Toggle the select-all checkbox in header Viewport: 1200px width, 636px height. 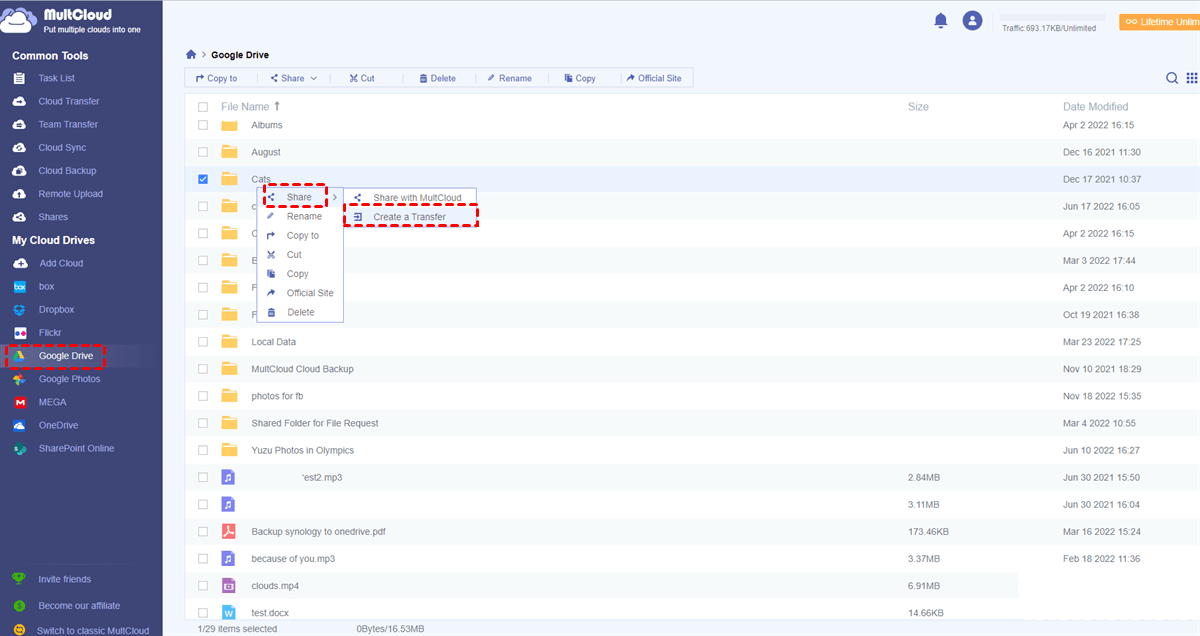pyautogui.click(x=203, y=107)
